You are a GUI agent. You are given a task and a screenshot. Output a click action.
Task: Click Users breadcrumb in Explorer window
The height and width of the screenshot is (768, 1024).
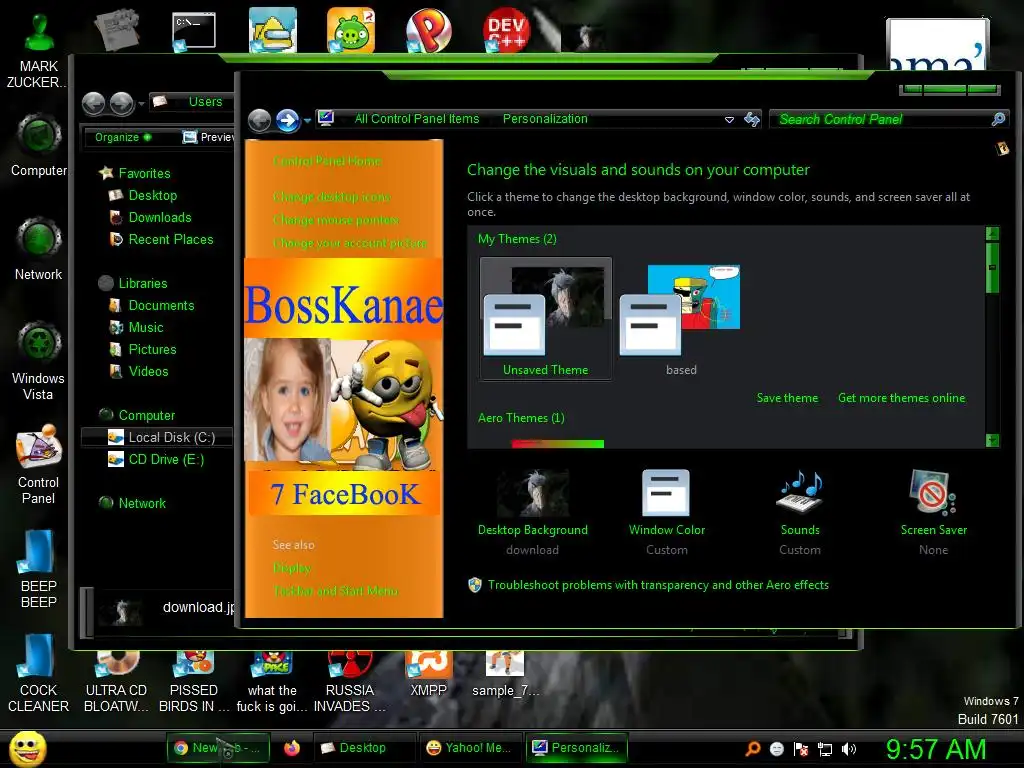click(x=205, y=102)
